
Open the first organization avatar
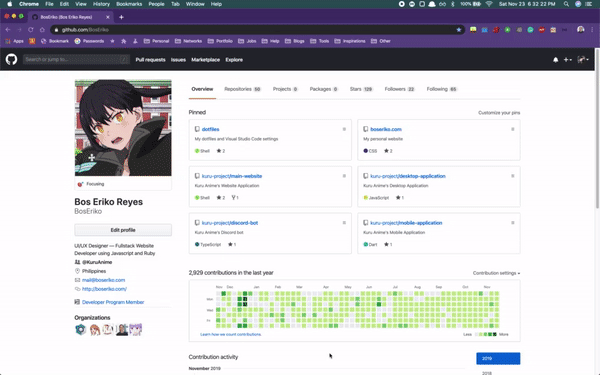[81, 329]
